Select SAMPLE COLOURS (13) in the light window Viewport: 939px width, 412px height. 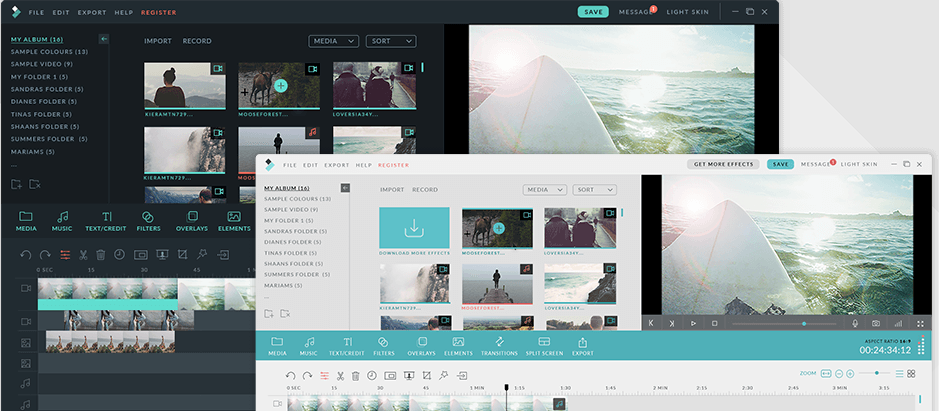point(298,199)
